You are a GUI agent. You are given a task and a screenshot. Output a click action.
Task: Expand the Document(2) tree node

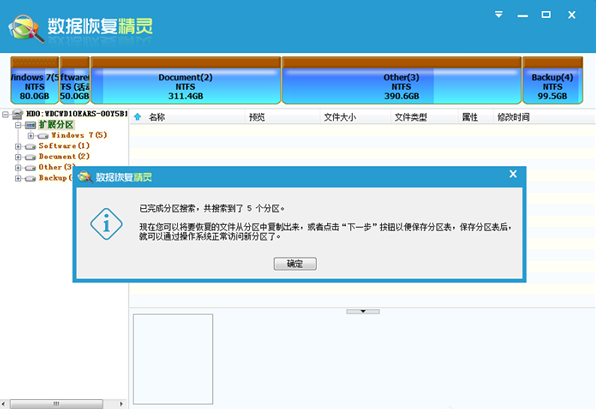(18, 157)
